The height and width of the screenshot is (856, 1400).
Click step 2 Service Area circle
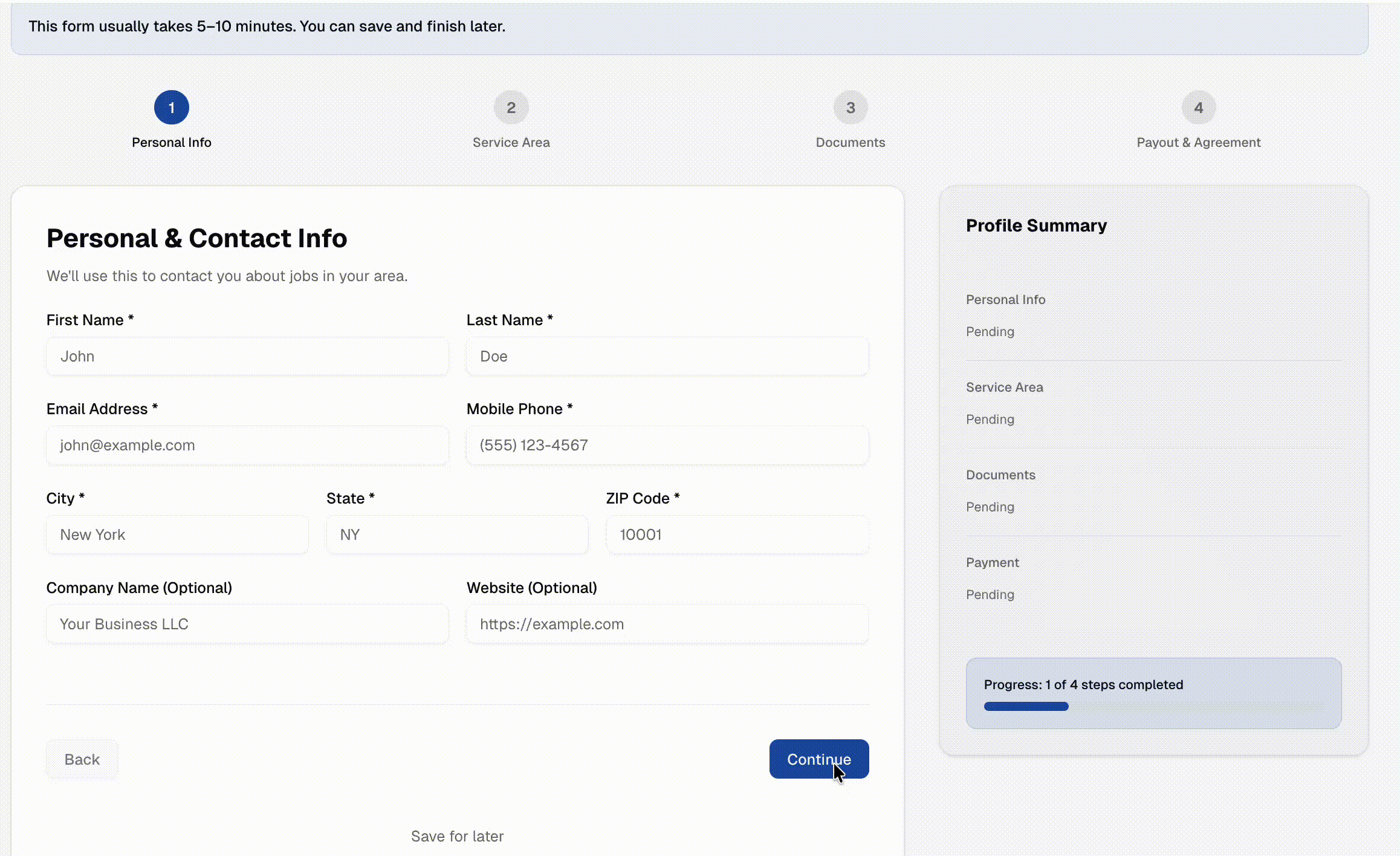click(511, 107)
